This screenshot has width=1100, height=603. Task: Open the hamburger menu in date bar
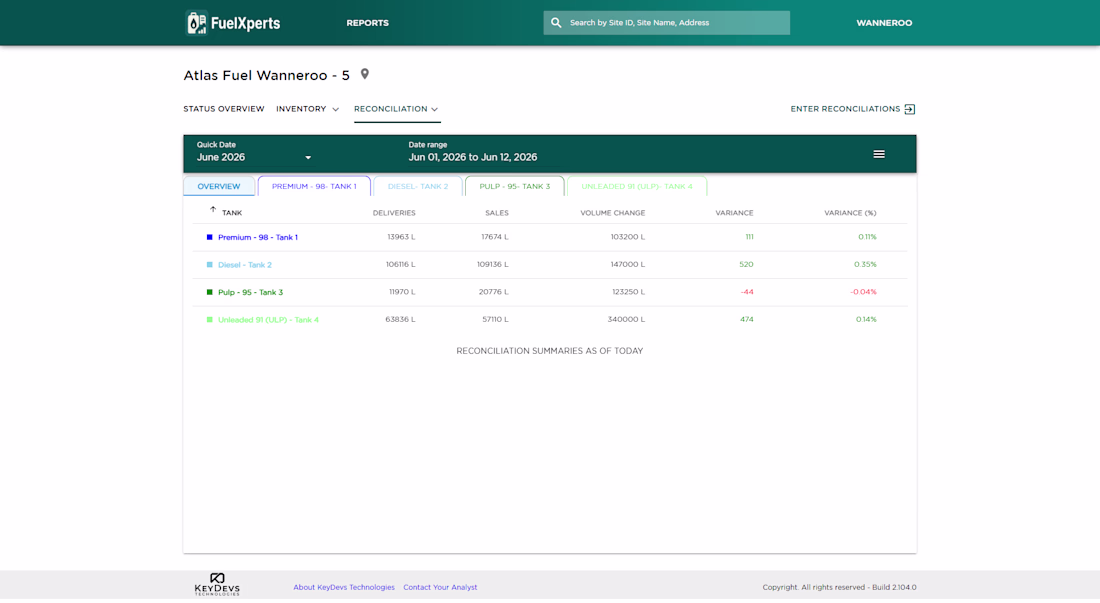879,154
